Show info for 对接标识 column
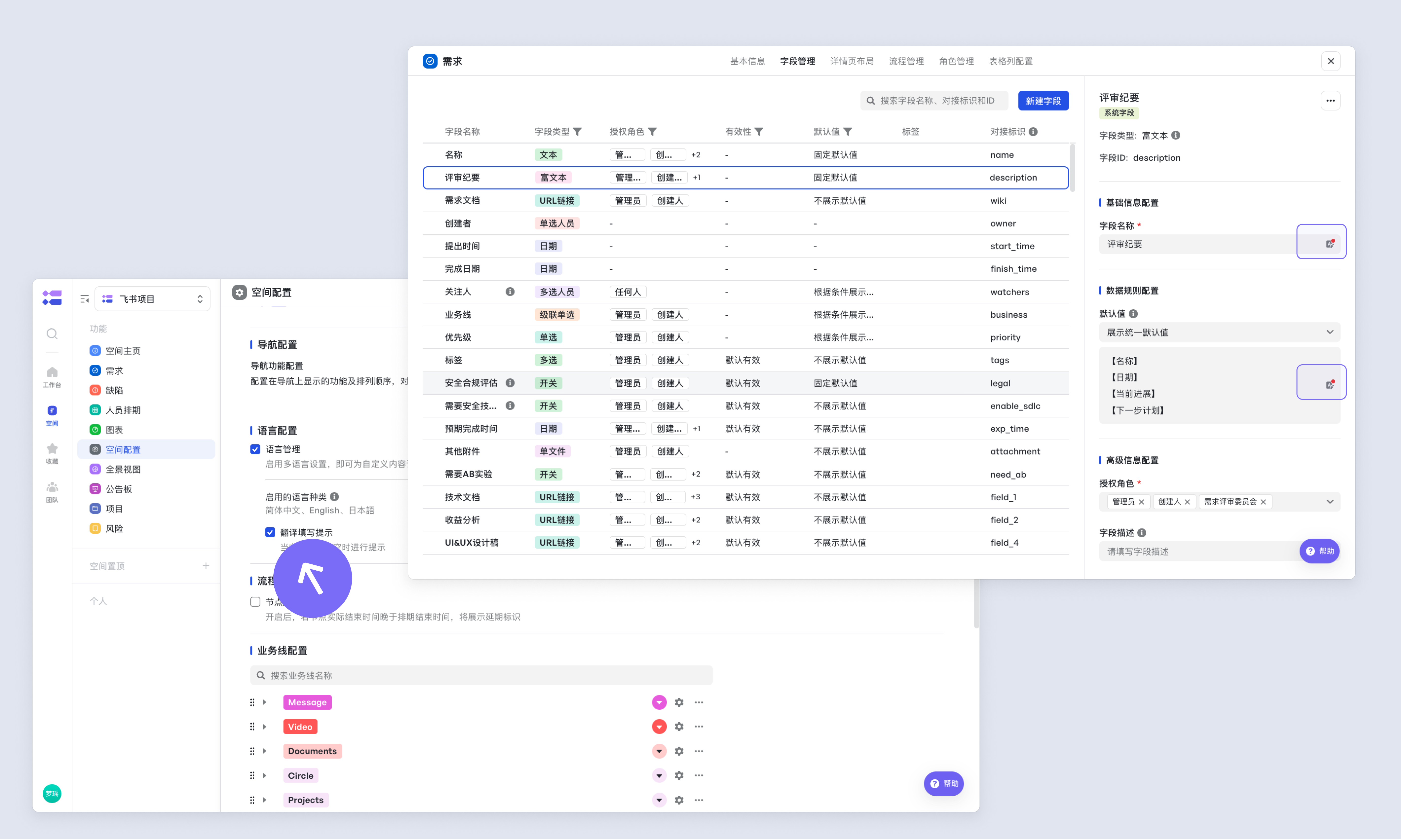Screen dimensions: 1401x840 (1033, 132)
